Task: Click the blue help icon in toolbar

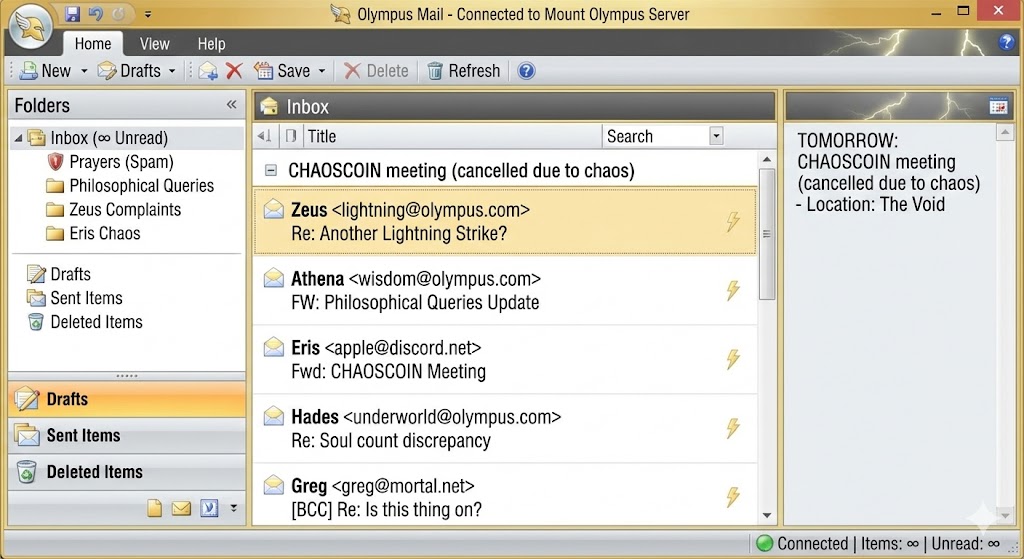Action: coord(526,71)
